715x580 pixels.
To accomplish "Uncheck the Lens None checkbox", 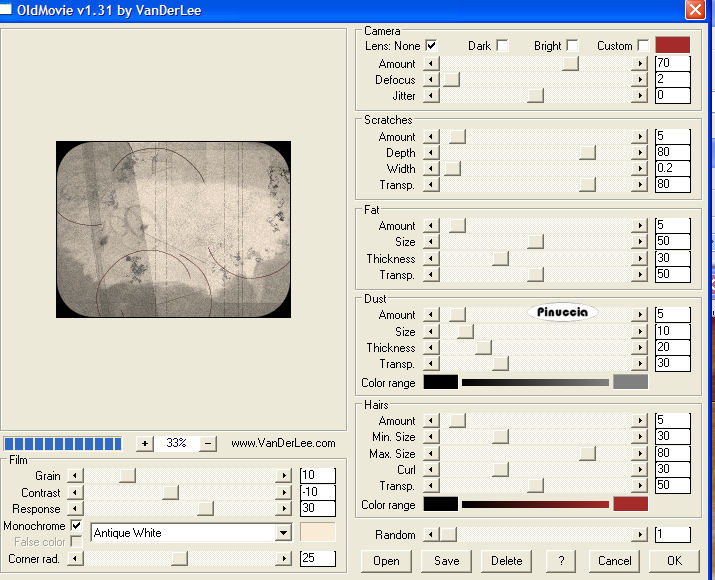I will pyautogui.click(x=431, y=46).
